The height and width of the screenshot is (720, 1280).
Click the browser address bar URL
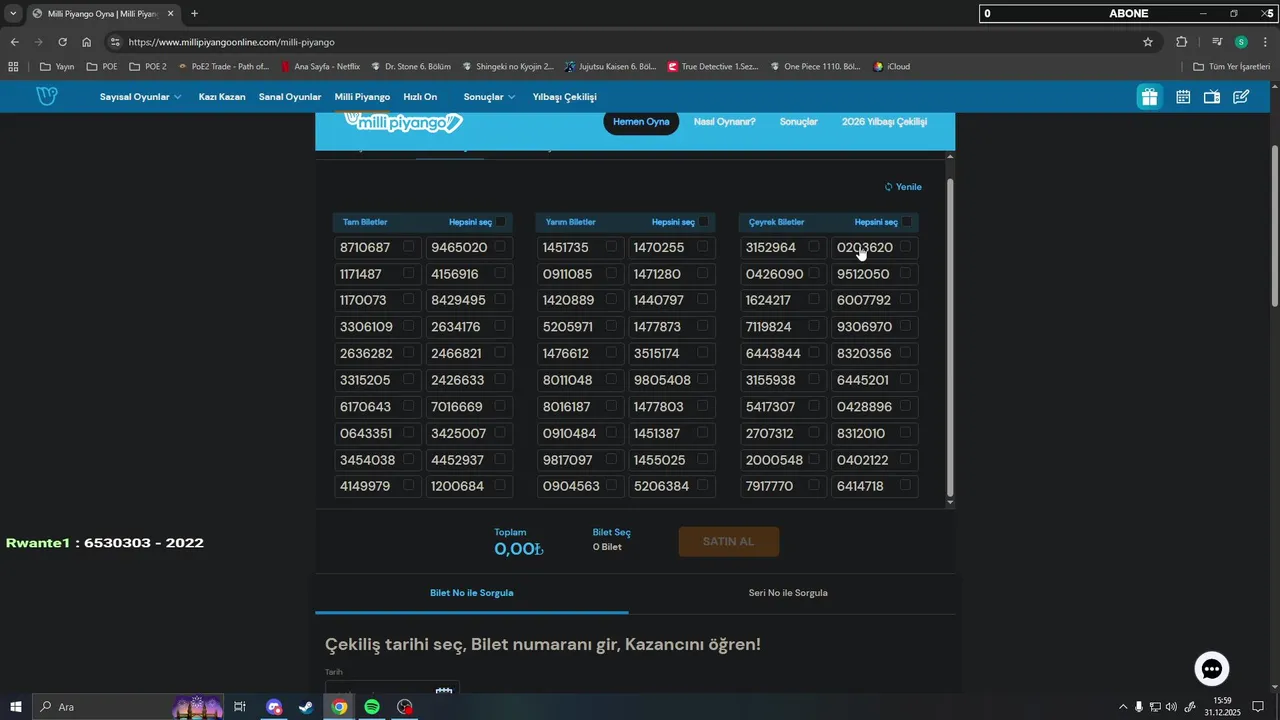coord(232,42)
